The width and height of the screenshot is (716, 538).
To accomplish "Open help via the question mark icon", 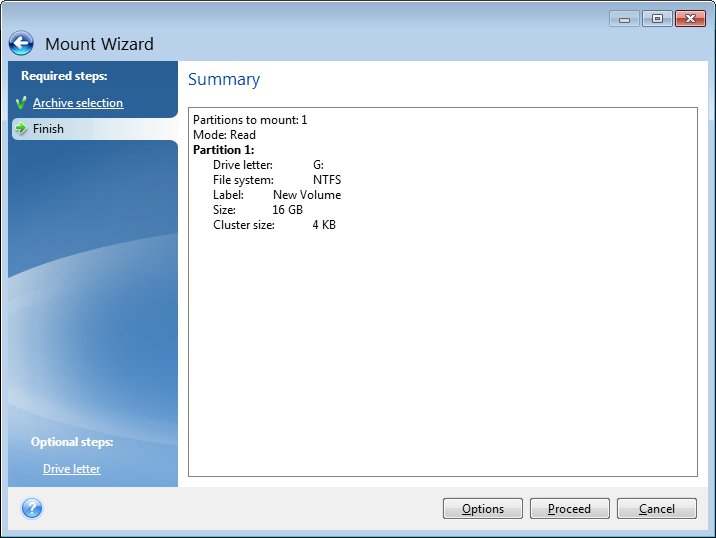I will point(32,508).
